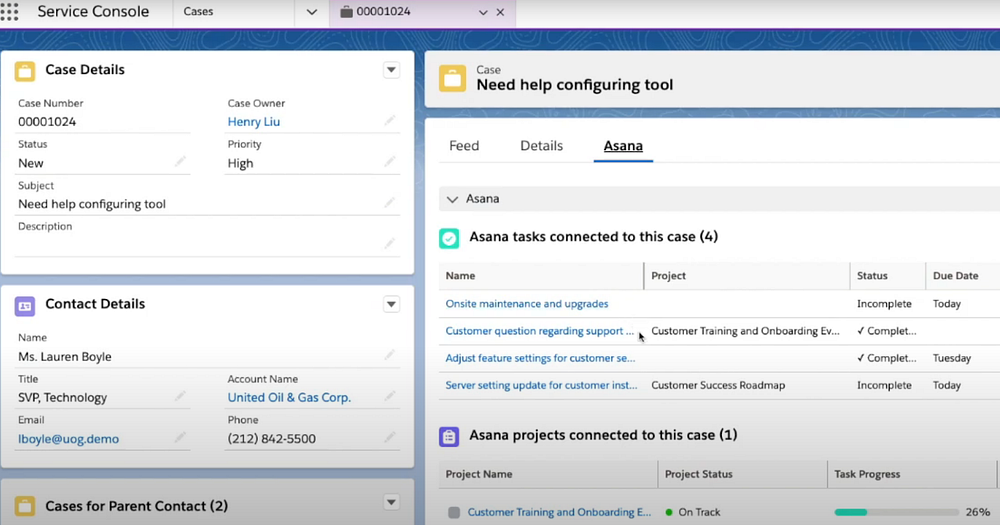Image resolution: width=1000 pixels, height=525 pixels.
Task: Edit Description field pencil icon
Action: point(390,243)
